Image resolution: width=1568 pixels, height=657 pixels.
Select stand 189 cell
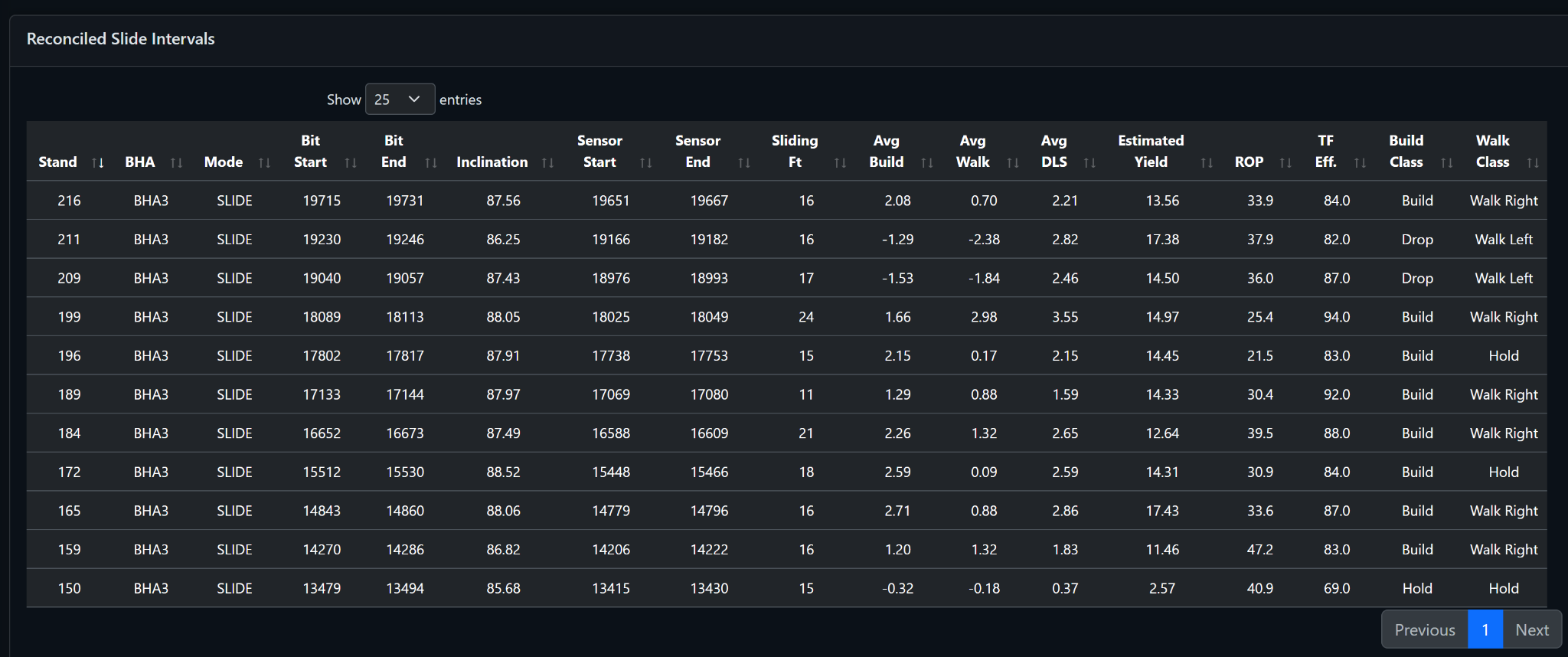tap(70, 394)
